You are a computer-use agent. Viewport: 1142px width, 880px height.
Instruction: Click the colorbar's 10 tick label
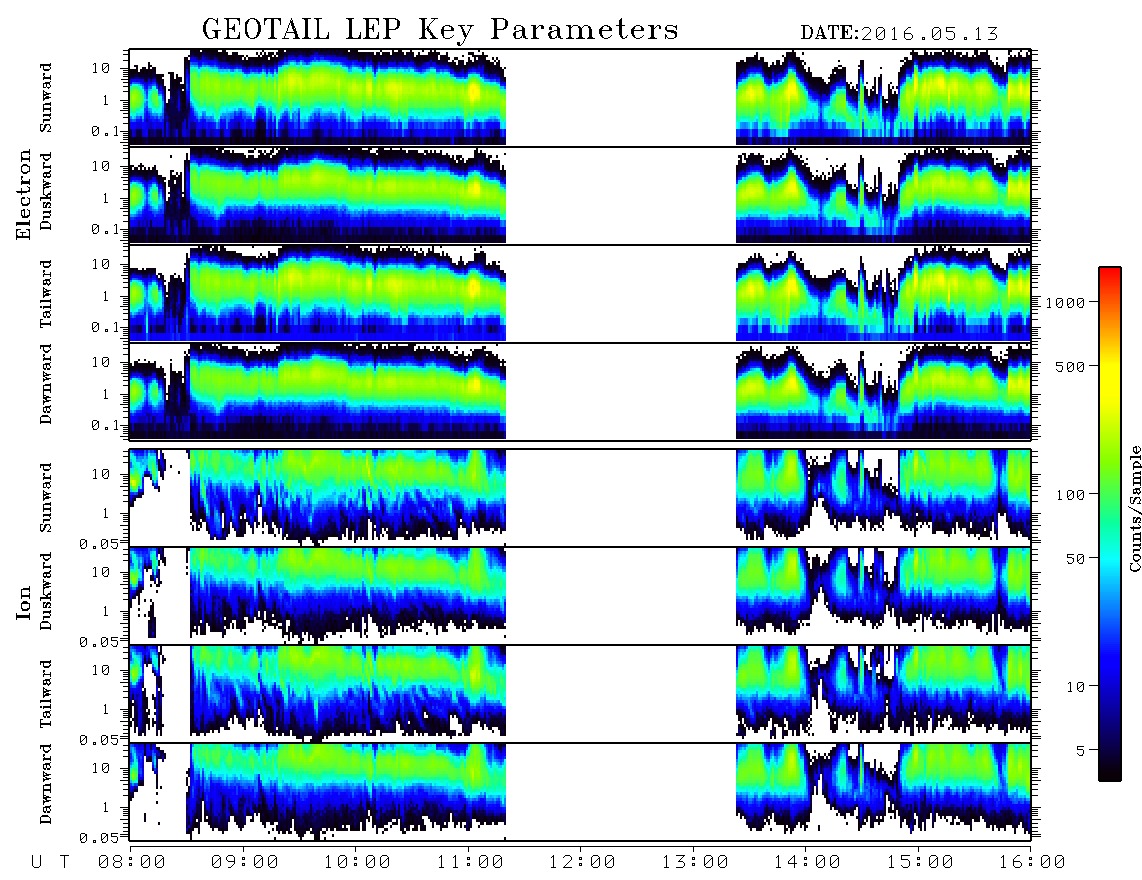coord(1075,688)
